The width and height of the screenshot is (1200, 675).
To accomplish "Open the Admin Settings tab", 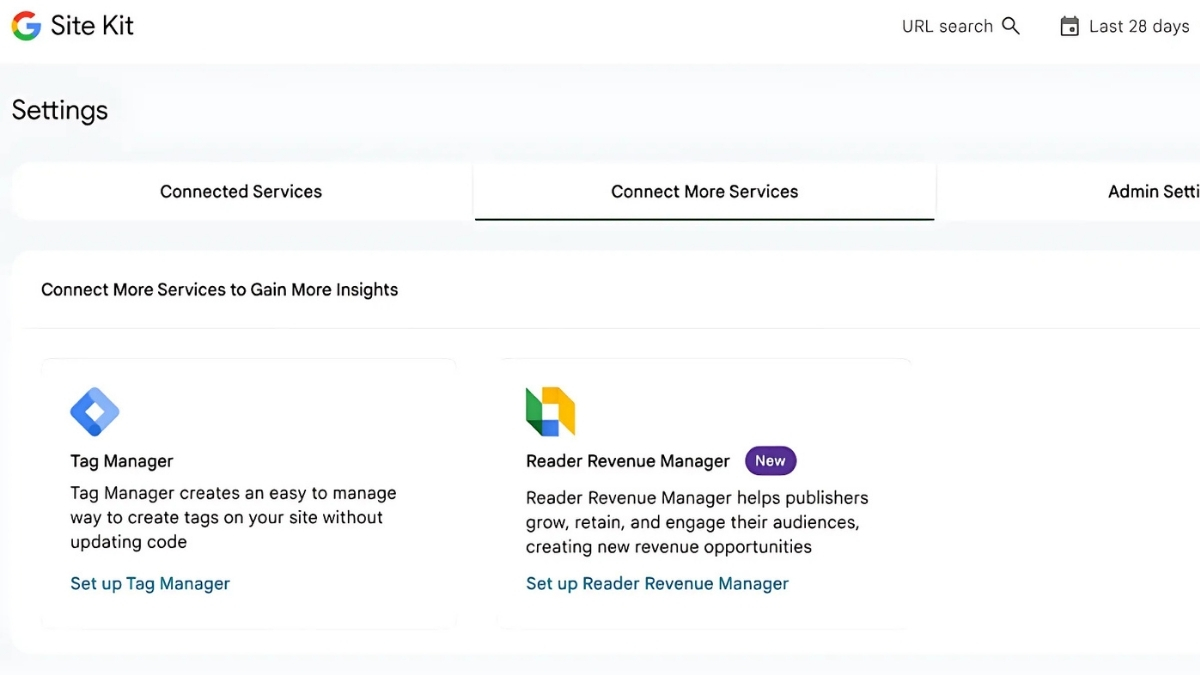I will pyautogui.click(x=1154, y=191).
